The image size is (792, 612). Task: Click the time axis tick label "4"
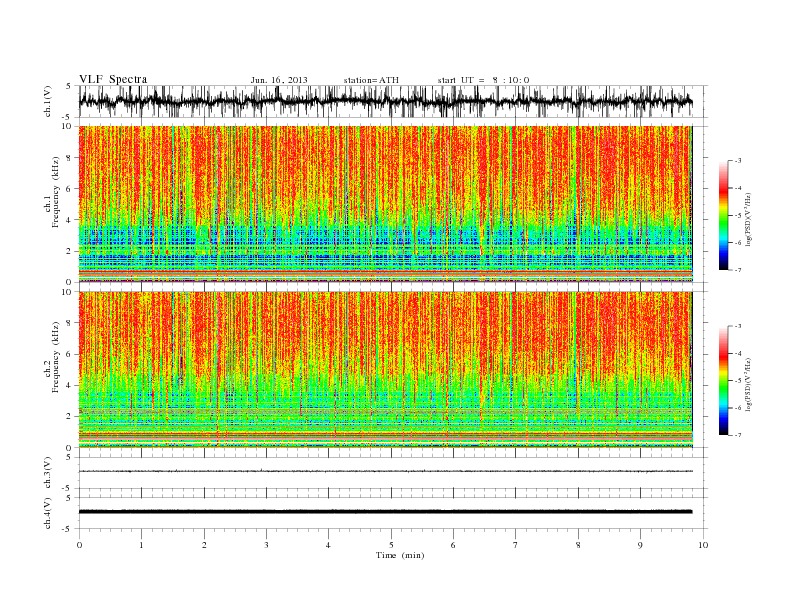(328, 545)
